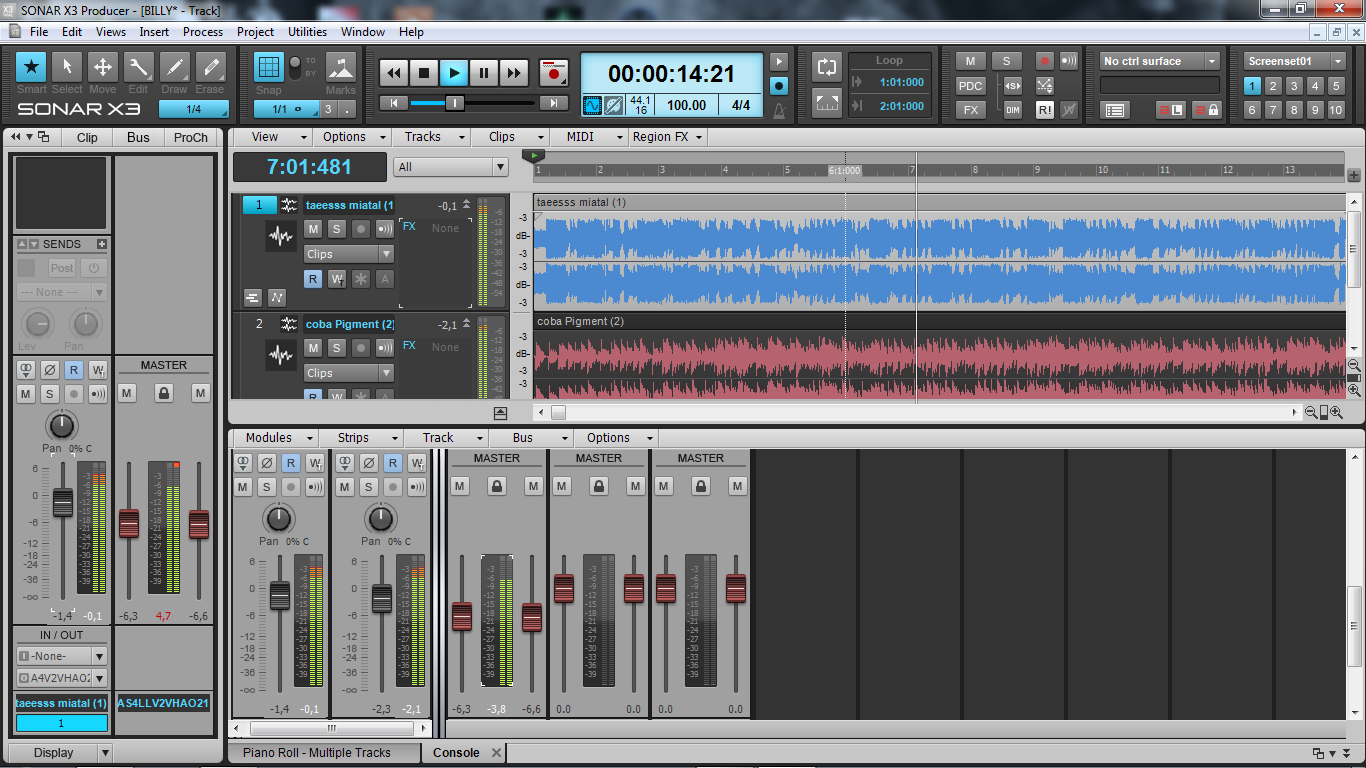This screenshot has width=1366, height=768.
Task: Start recording with the transport Record button
Action: coord(553,72)
